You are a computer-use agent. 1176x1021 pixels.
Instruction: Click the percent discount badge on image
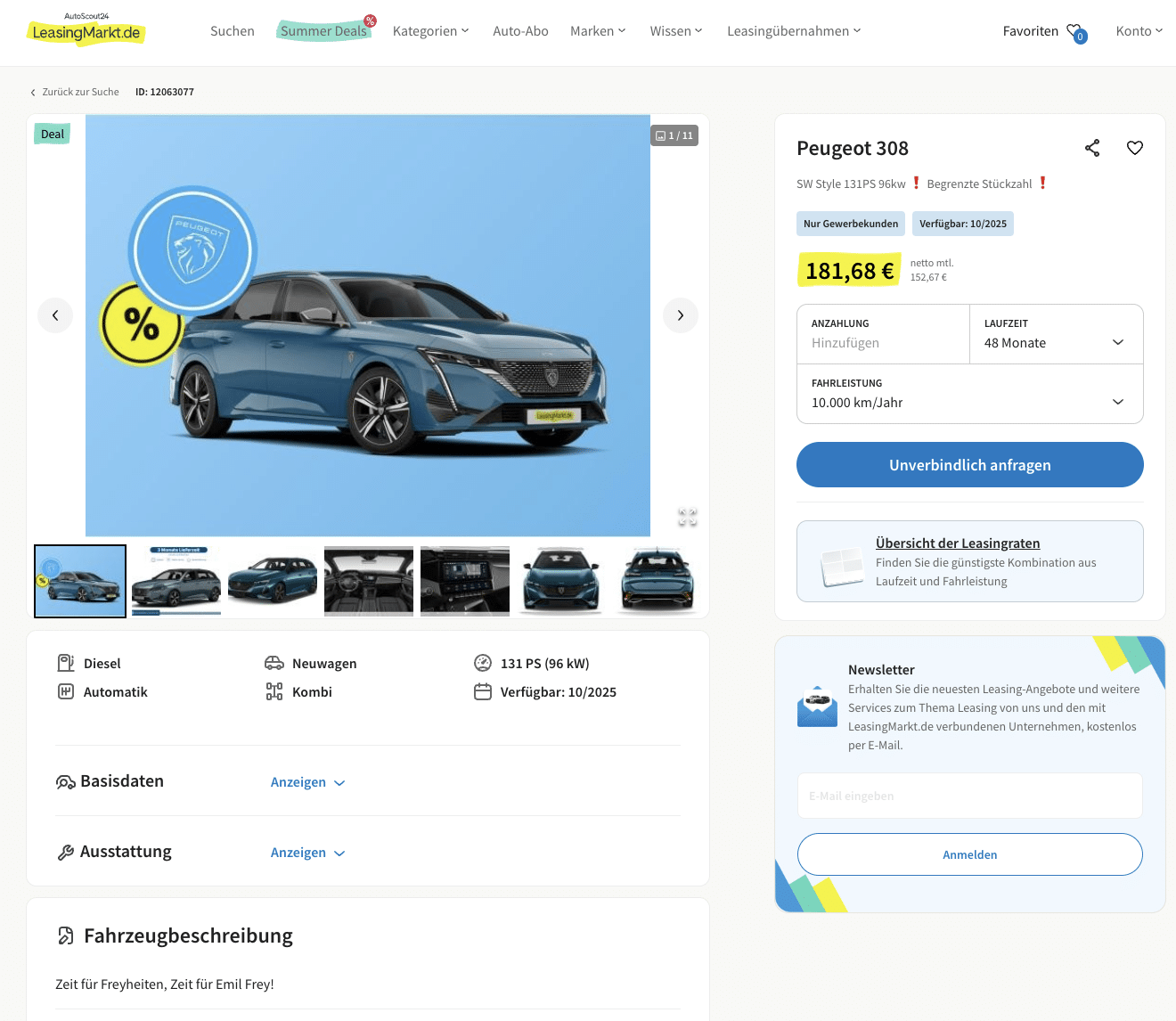(x=141, y=324)
